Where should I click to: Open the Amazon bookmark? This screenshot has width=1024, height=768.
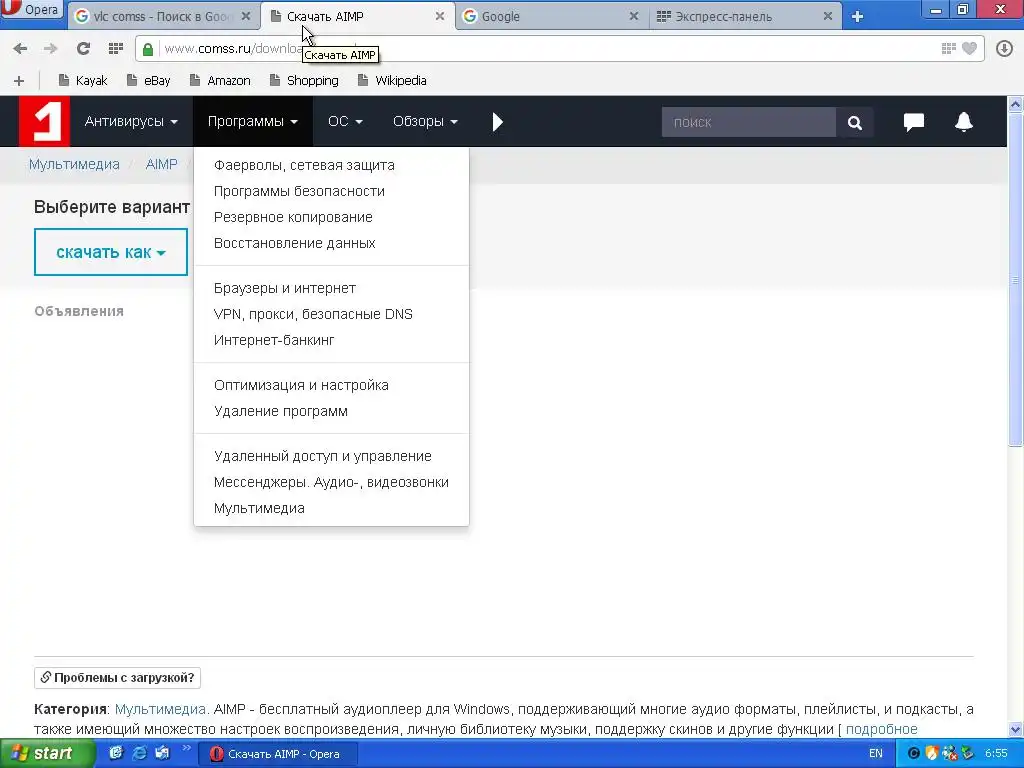(x=220, y=81)
